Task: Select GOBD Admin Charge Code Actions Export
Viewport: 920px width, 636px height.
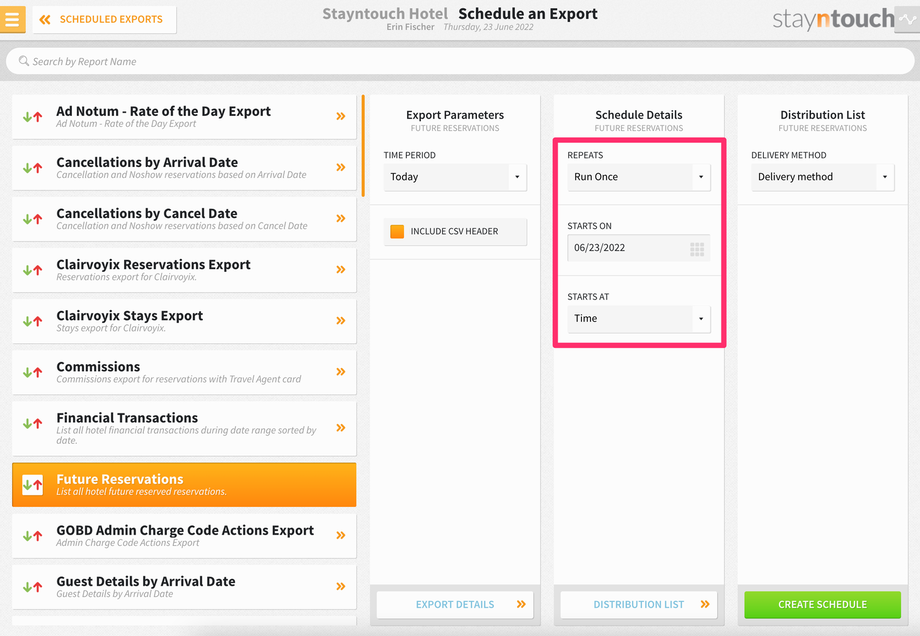Action: pos(184,536)
